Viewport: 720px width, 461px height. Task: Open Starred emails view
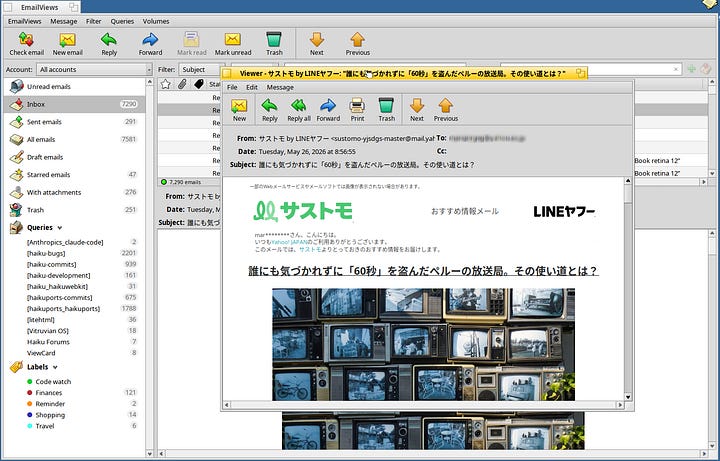(74, 174)
